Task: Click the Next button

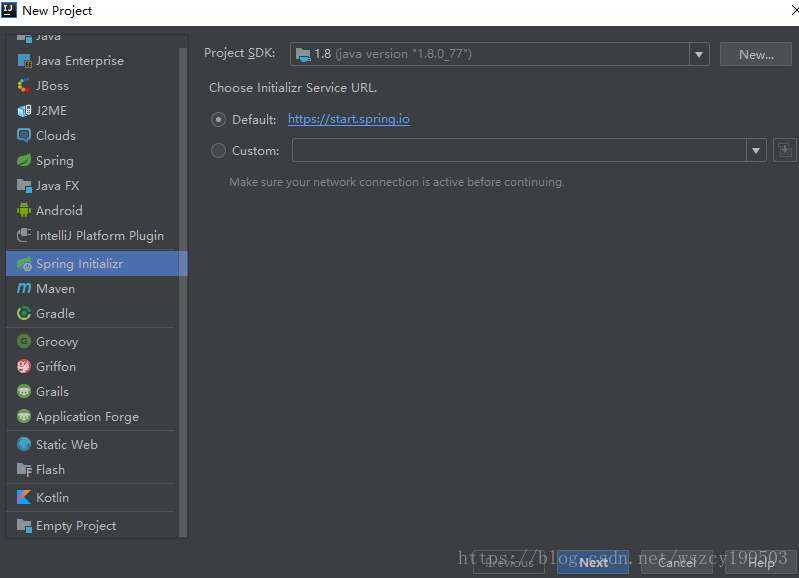Action: pos(593,562)
